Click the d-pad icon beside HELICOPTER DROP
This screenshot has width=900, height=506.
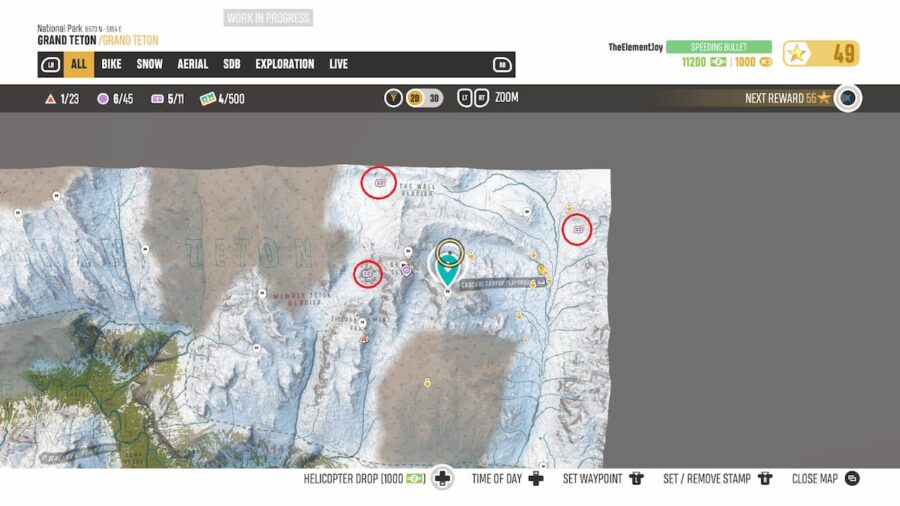pos(443,478)
